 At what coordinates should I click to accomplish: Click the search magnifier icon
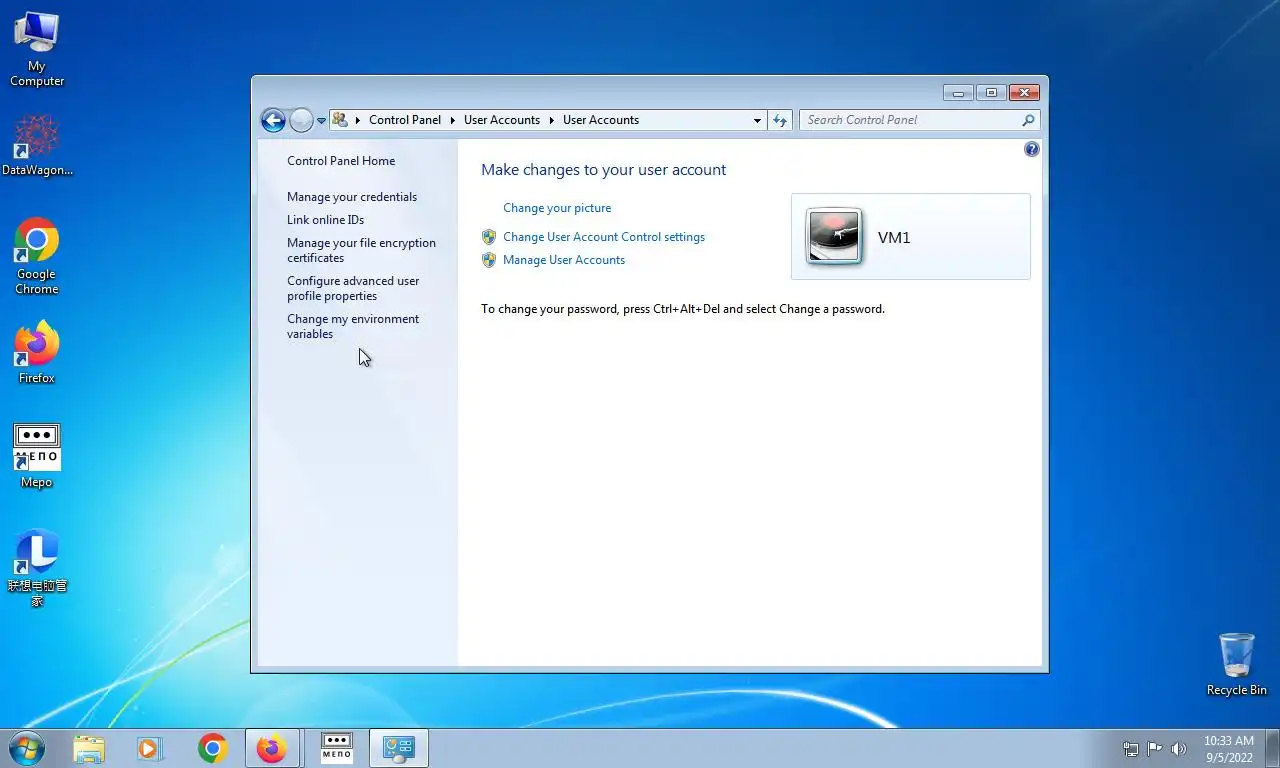tap(1028, 120)
